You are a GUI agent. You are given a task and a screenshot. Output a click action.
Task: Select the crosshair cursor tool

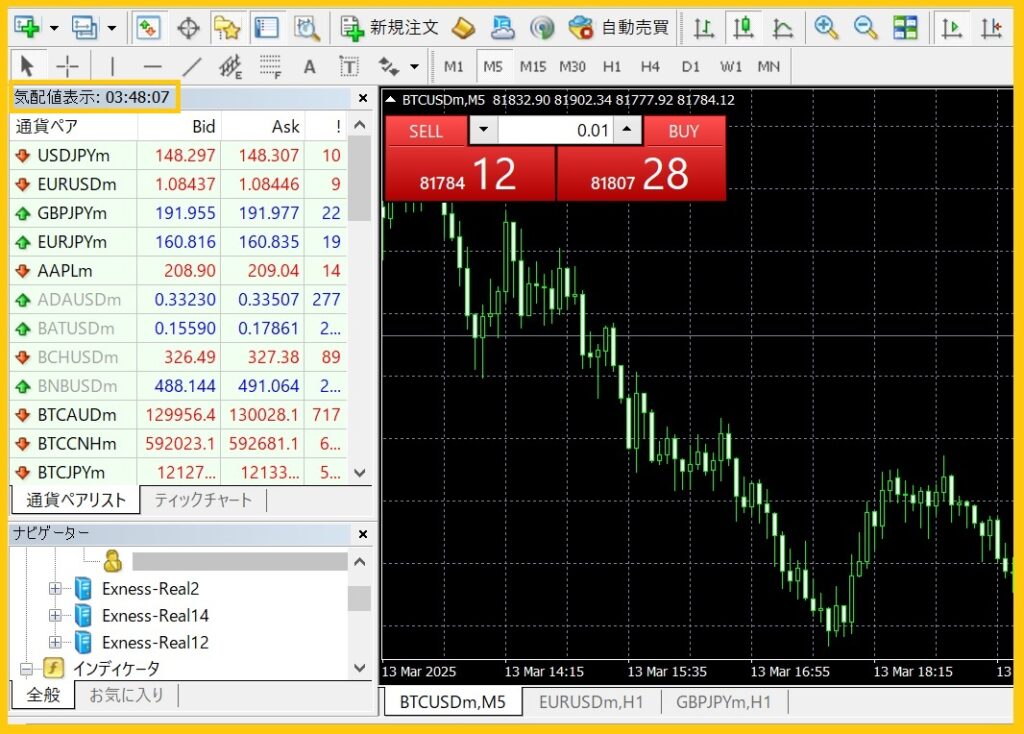(67, 67)
